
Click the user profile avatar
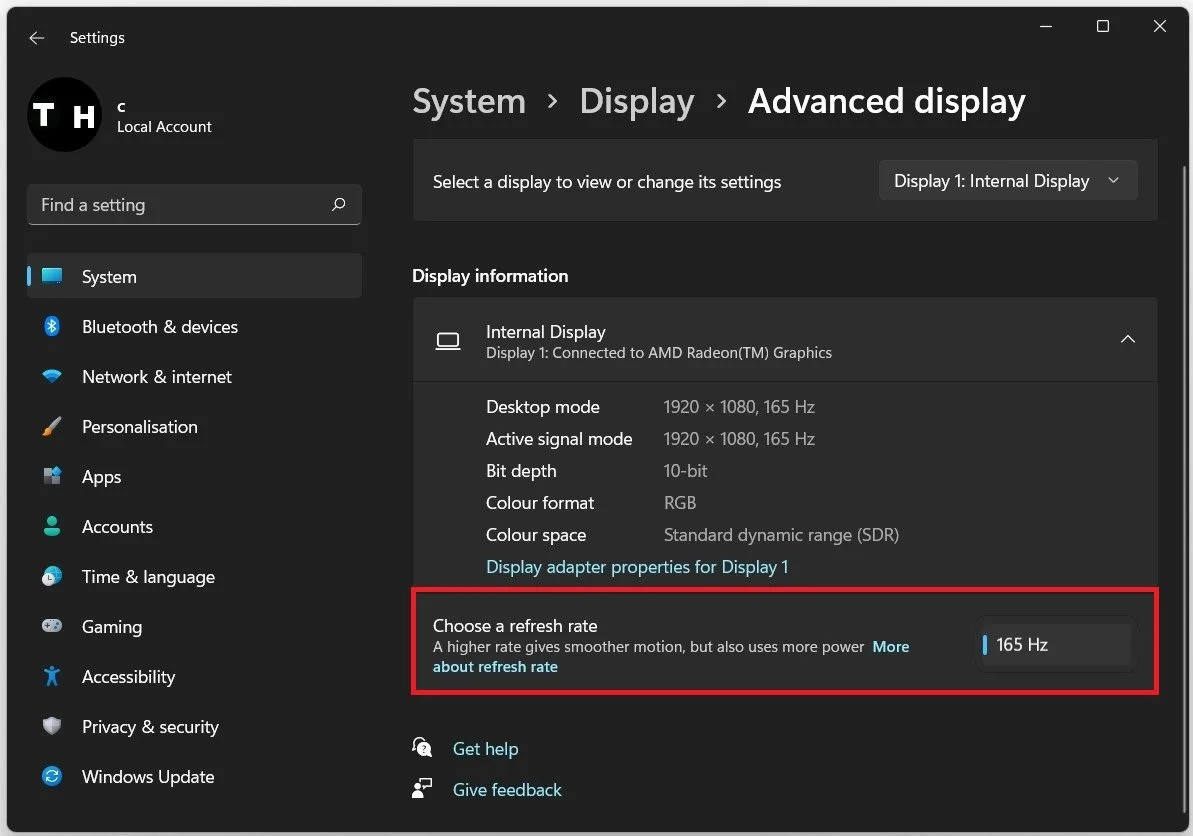pos(64,116)
